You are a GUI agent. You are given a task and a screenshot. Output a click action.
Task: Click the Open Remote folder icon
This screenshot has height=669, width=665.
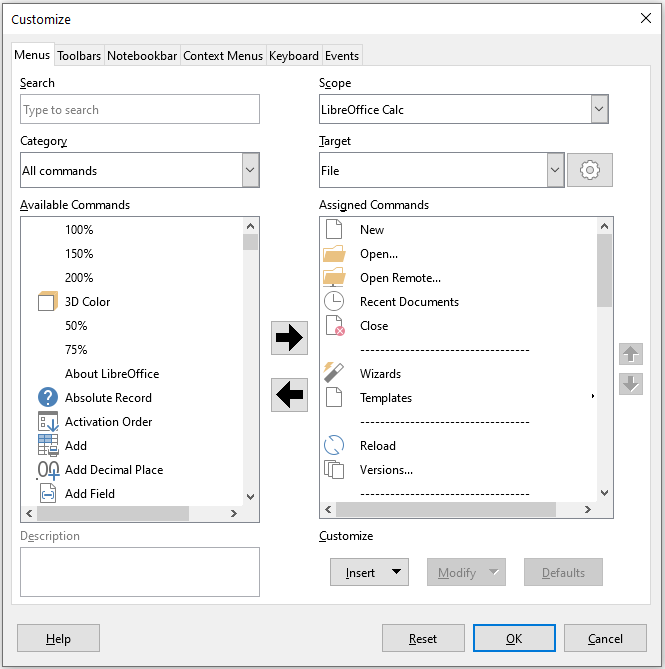[x=334, y=277]
